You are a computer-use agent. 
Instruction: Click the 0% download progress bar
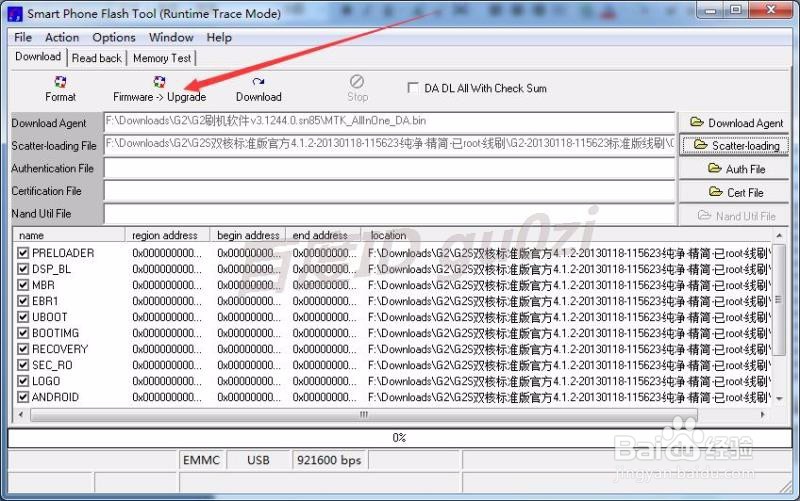399,438
